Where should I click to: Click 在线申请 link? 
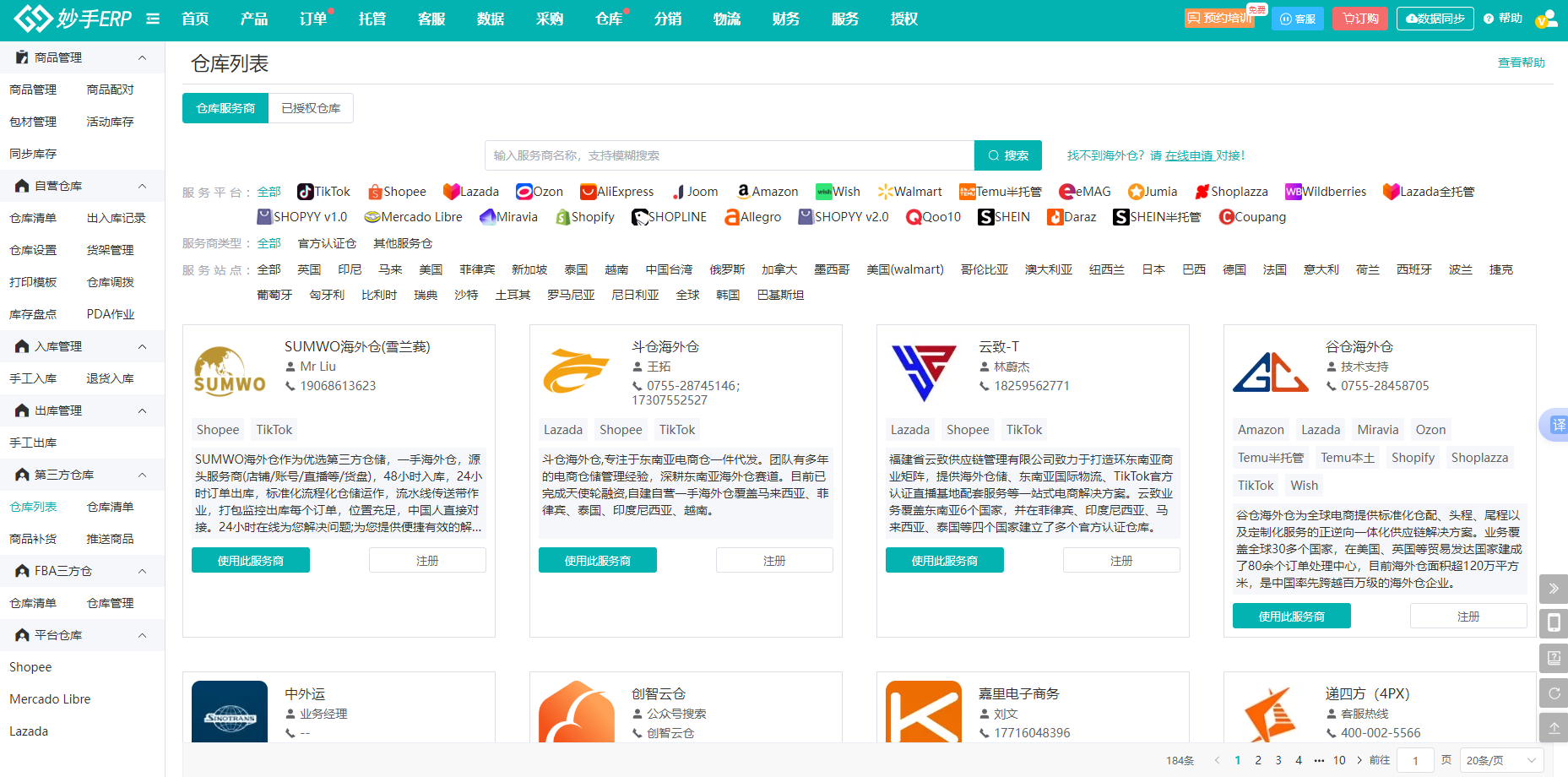(x=1189, y=155)
